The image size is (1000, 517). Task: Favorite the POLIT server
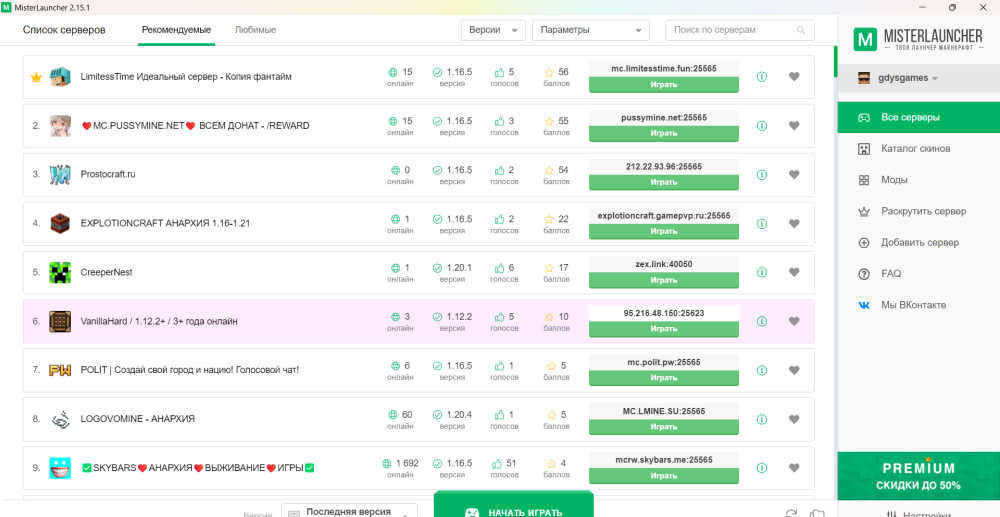point(794,370)
